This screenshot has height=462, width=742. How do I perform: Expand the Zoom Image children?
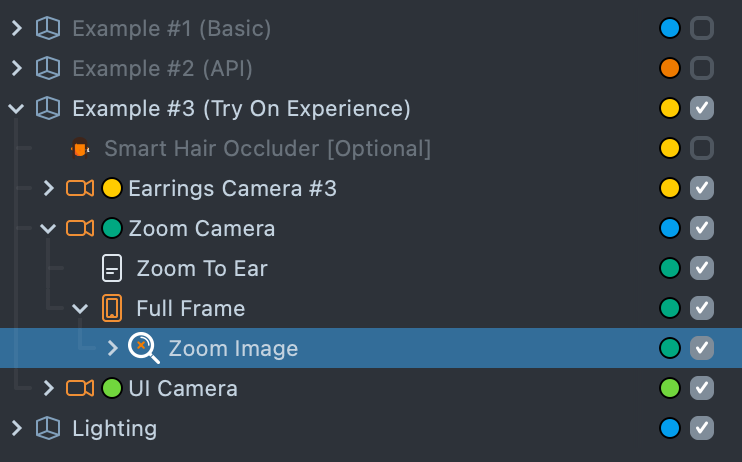pos(112,348)
